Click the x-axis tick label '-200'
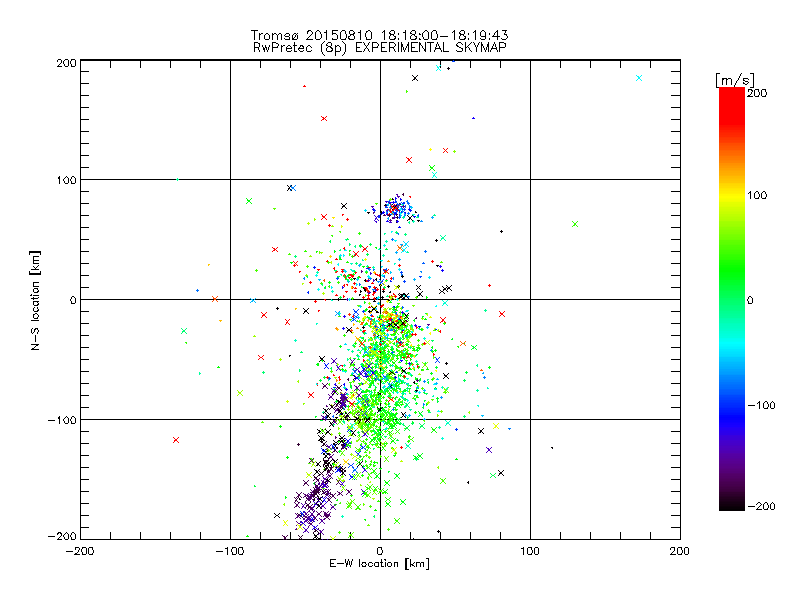800x600 pixels. (x=80, y=551)
